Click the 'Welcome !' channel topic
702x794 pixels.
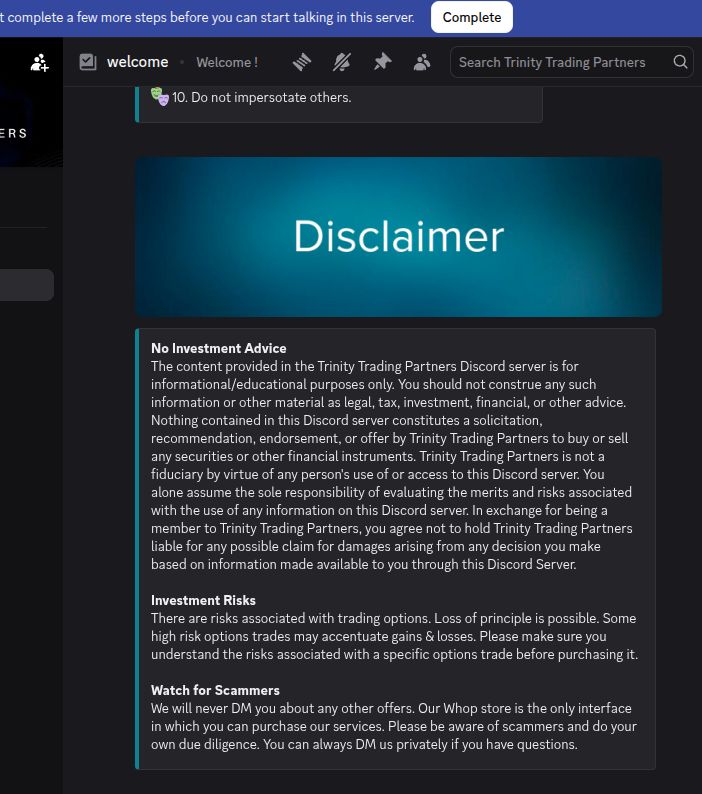click(x=227, y=62)
